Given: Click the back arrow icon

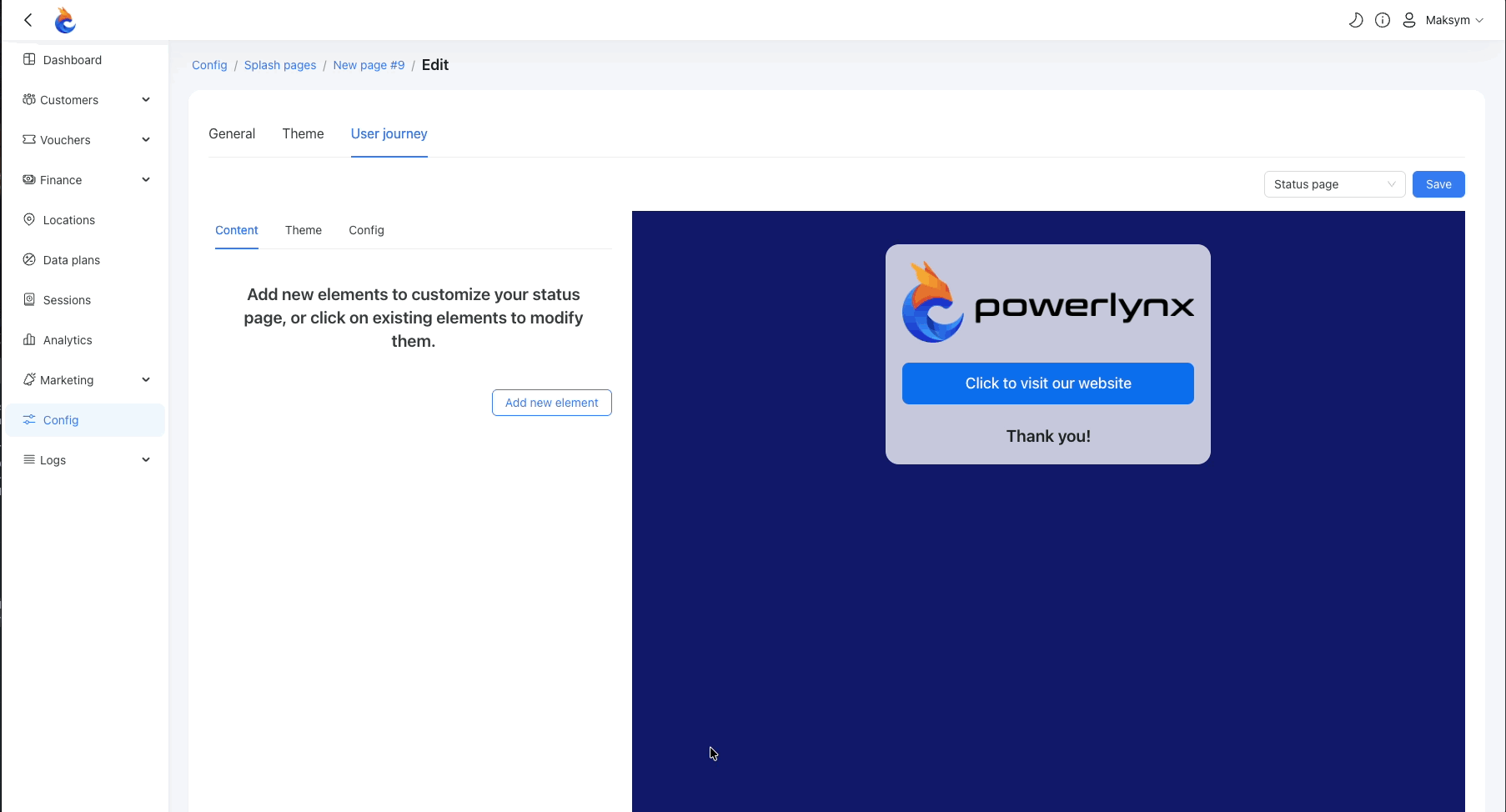Looking at the screenshot, I should pyautogui.click(x=28, y=20).
